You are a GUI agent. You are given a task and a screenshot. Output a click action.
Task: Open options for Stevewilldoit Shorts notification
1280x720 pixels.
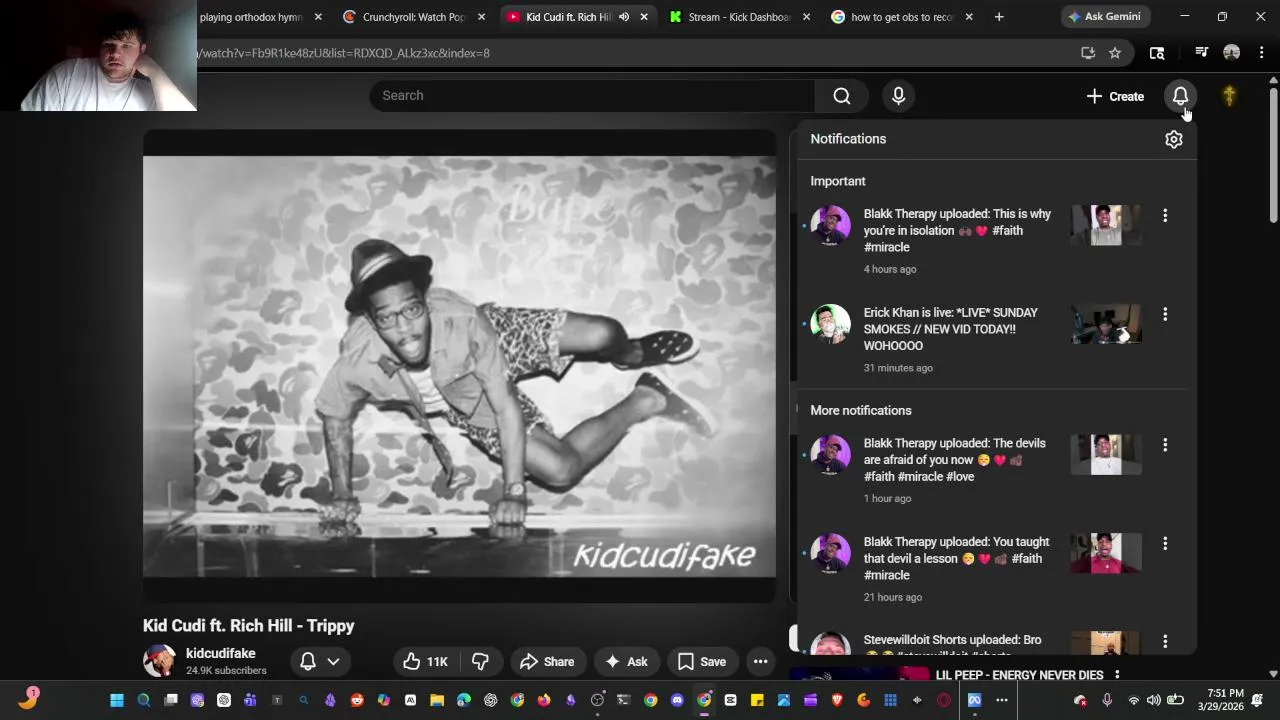click(1165, 640)
